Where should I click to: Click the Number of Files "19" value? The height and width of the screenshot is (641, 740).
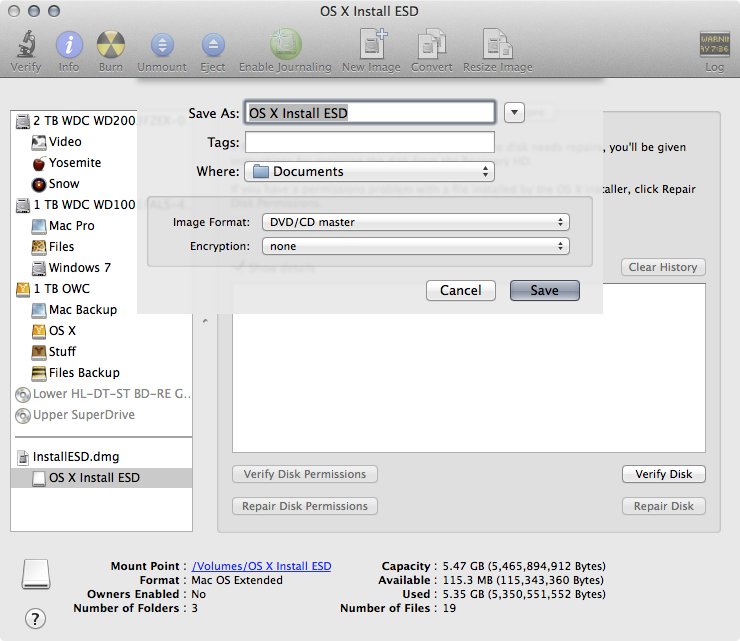click(x=449, y=608)
